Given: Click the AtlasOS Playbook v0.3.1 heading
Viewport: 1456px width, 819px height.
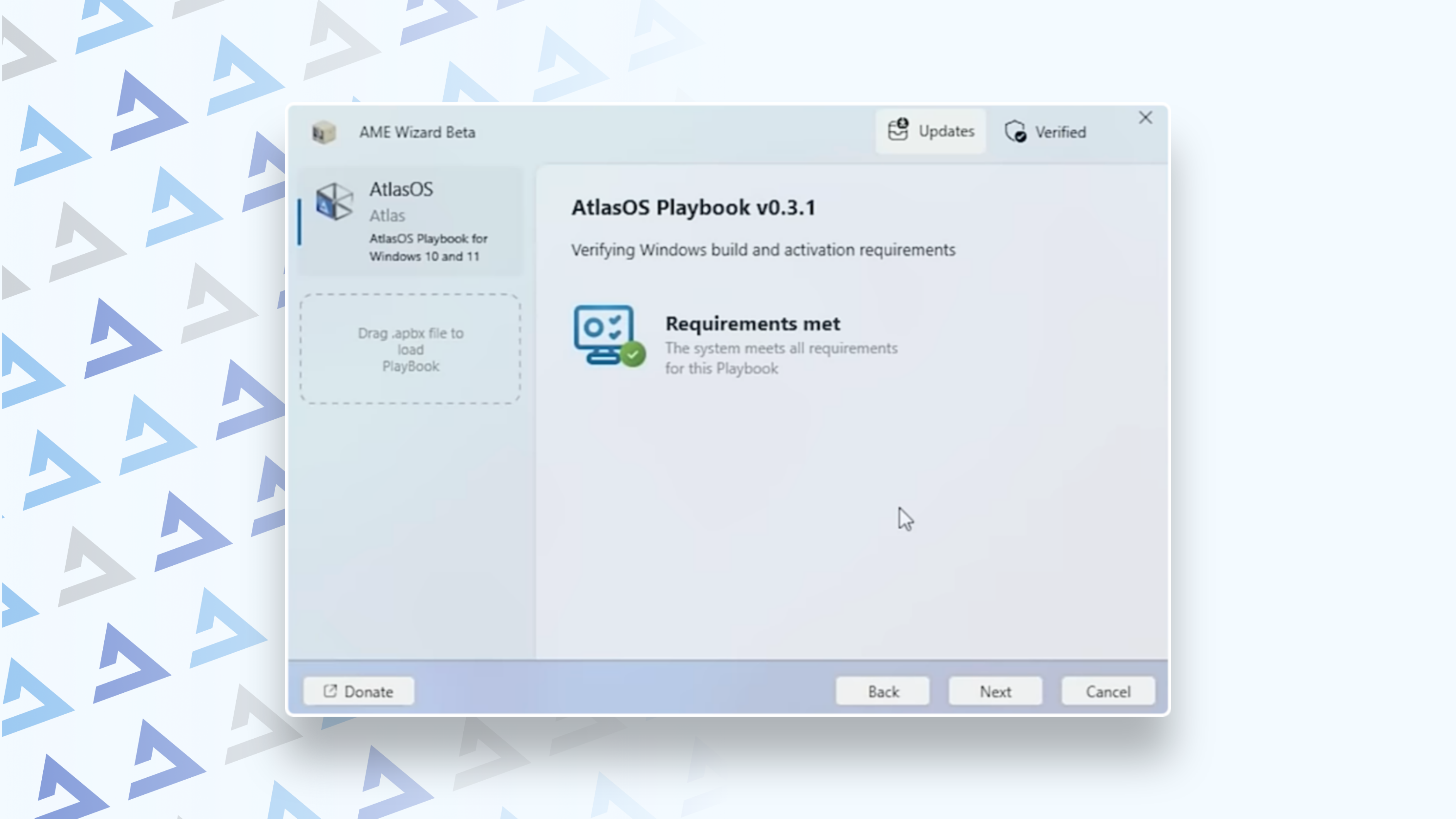Looking at the screenshot, I should tap(693, 207).
